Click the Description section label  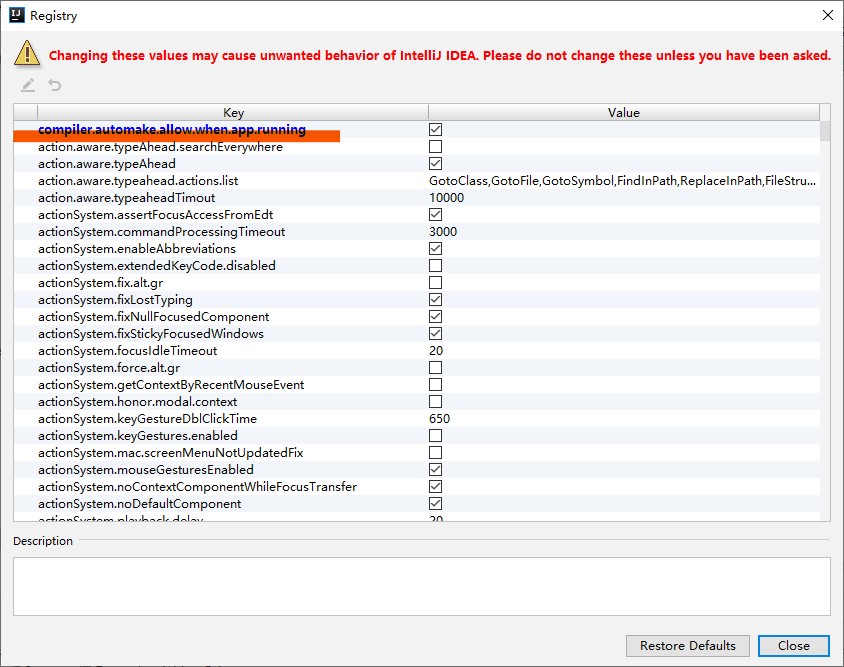pyautogui.click(x=43, y=541)
